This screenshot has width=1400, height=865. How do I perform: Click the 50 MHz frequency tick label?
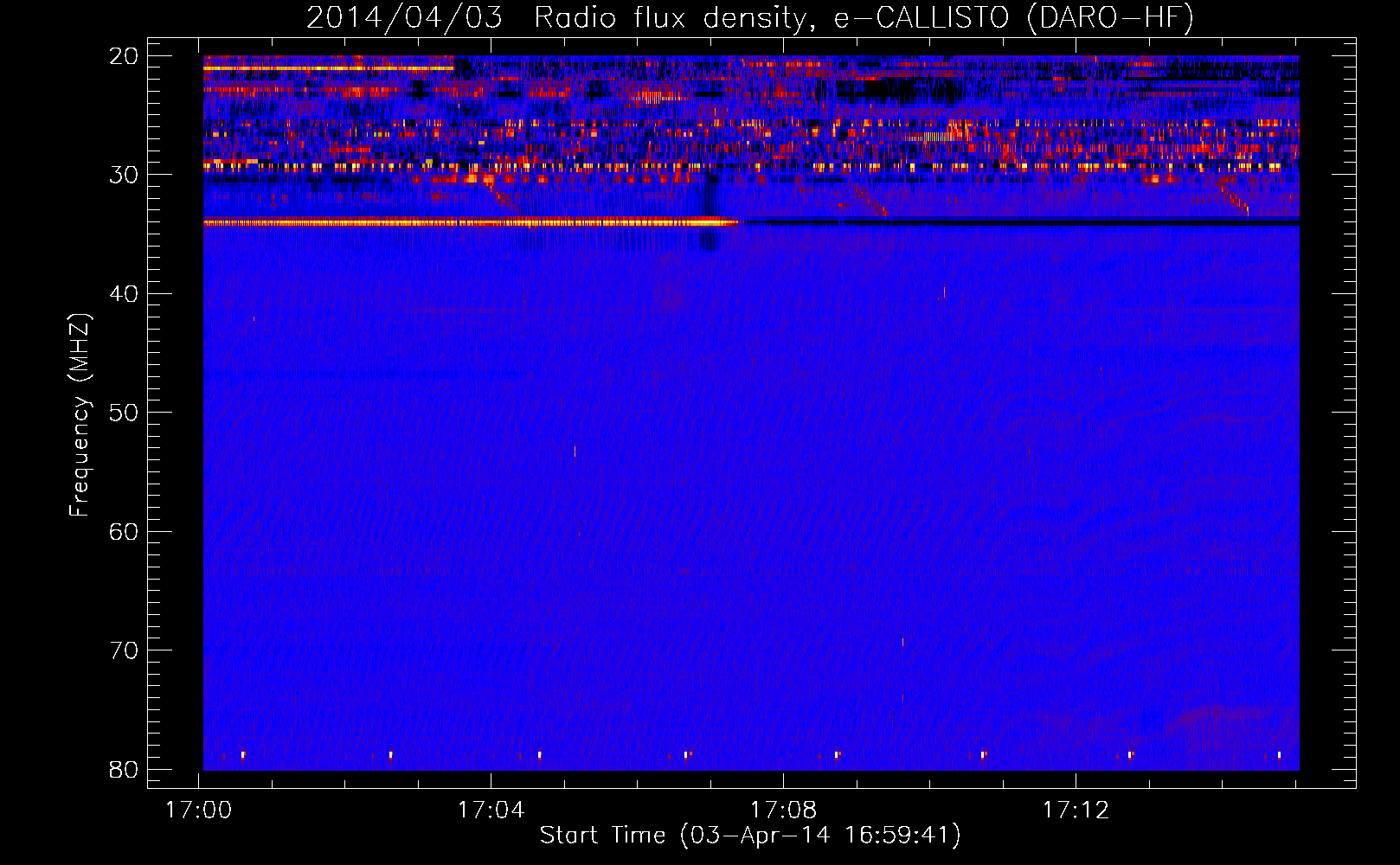click(124, 413)
